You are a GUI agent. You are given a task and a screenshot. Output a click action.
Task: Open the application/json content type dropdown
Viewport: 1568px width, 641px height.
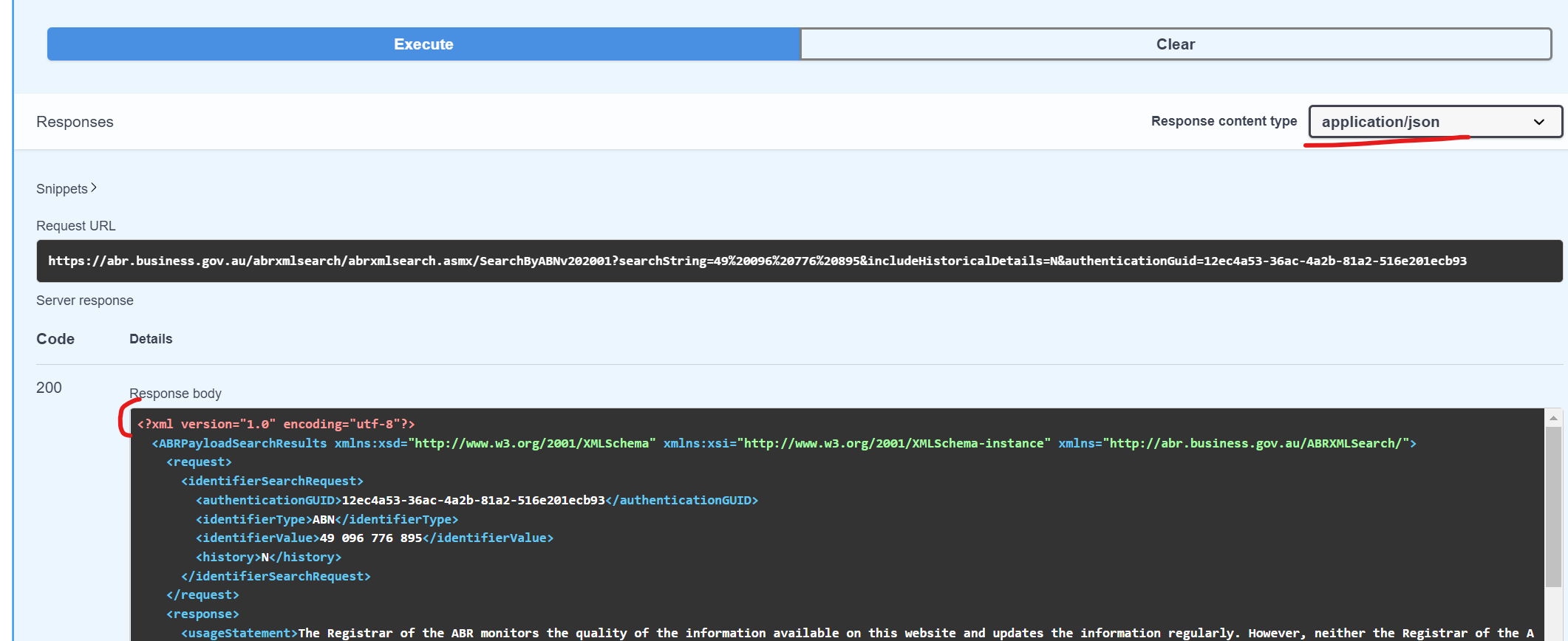pyautogui.click(x=1434, y=122)
